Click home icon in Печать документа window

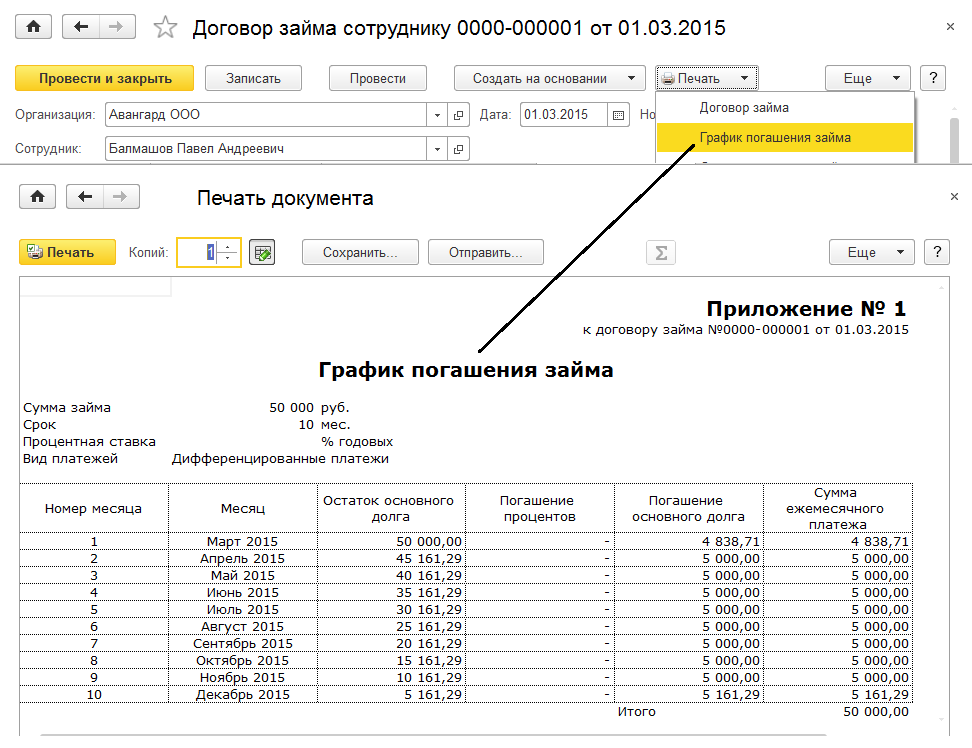pyautogui.click(x=37, y=197)
